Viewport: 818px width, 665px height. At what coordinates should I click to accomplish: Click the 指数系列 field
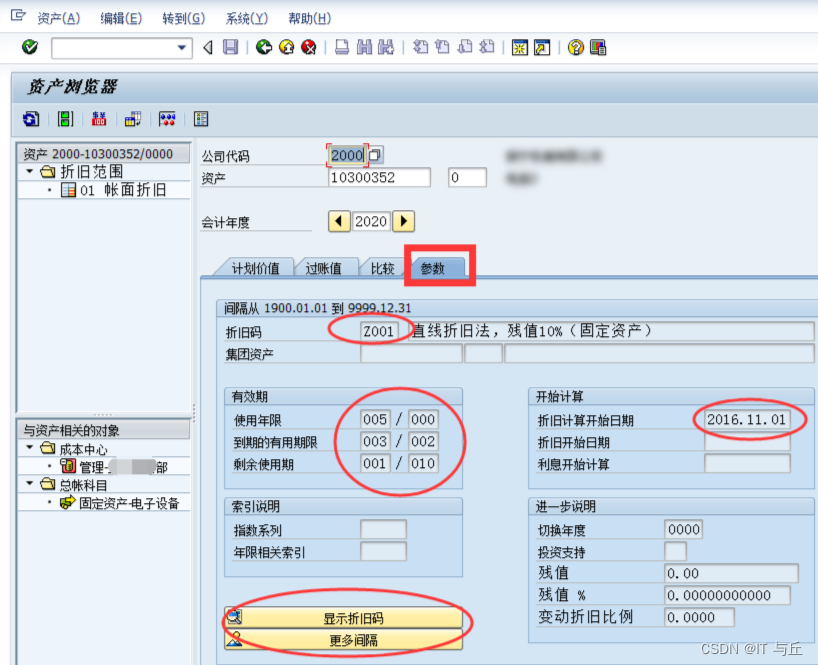click(383, 529)
